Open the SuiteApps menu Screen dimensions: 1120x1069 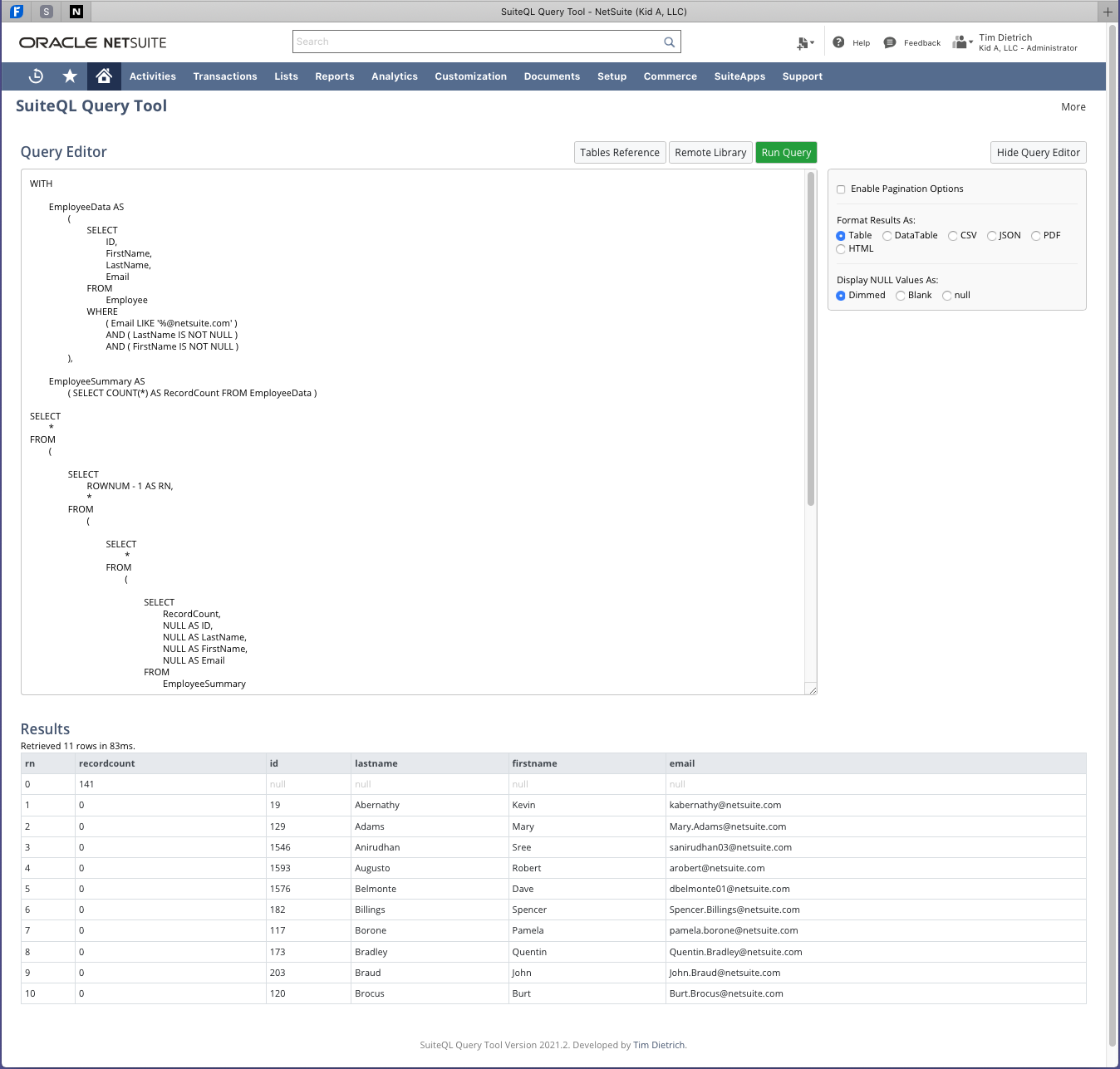coord(739,76)
